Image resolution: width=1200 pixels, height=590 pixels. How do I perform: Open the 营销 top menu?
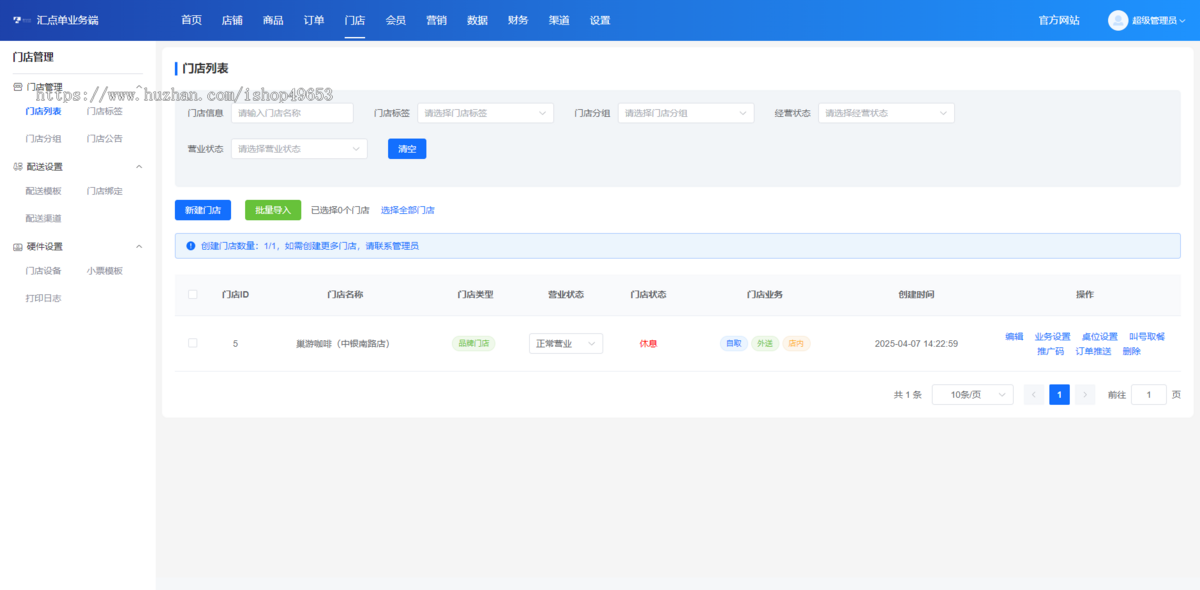tap(436, 20)
